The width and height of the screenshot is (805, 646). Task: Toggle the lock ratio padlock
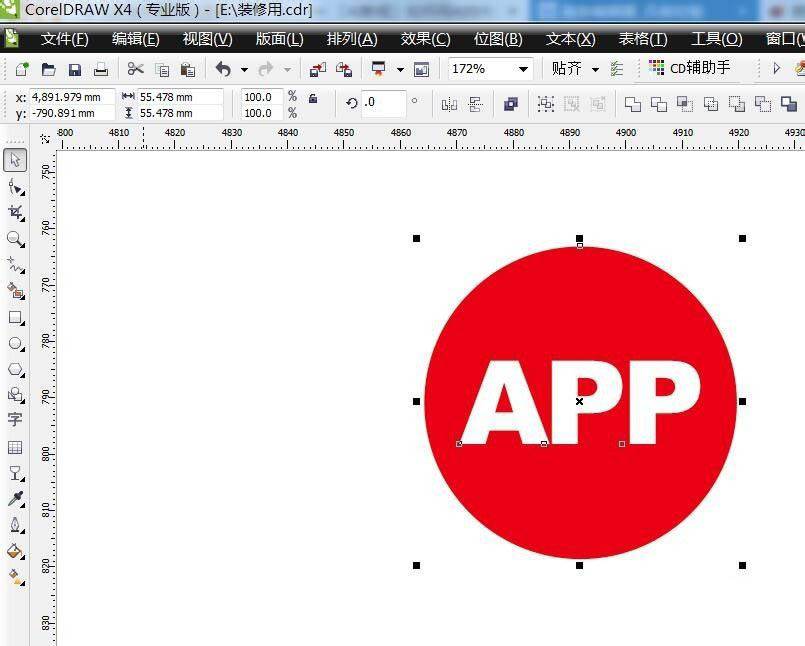313,99
